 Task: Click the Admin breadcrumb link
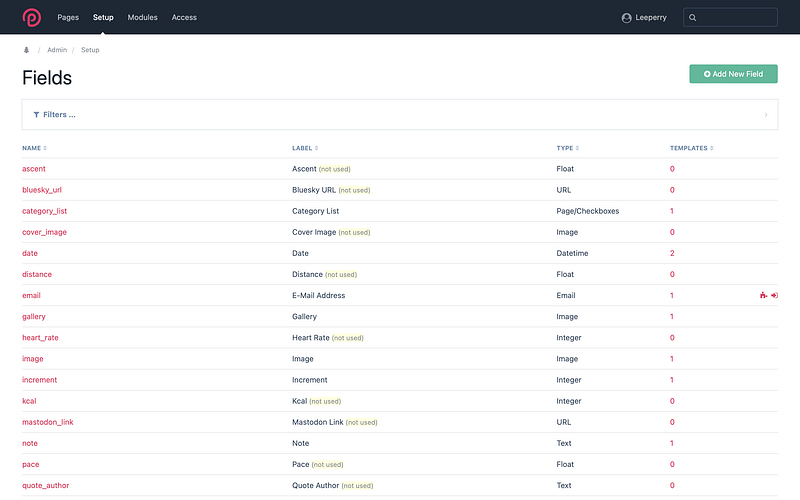57,50
